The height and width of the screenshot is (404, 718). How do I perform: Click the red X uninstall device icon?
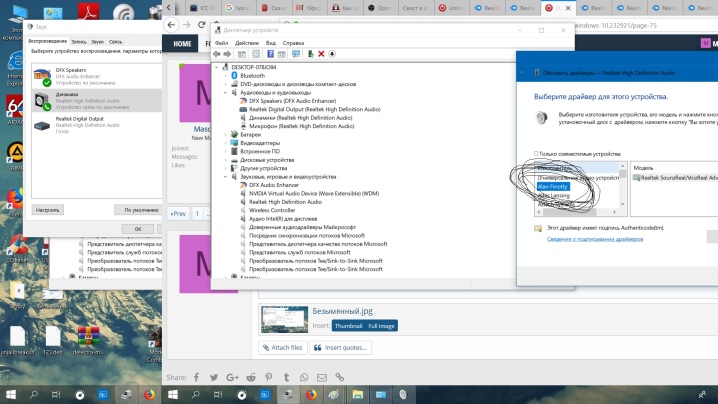coord(321,54)
